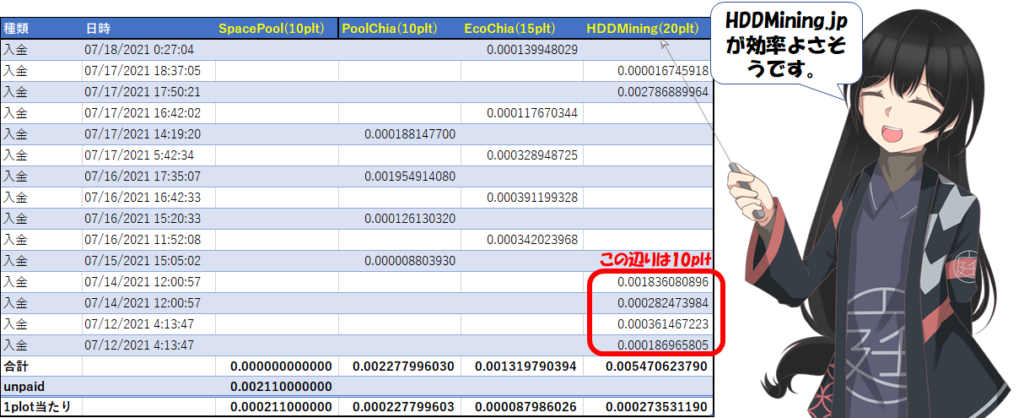The width and height of the screenshot is (1024, 418).
Task: Select per-plot SpacePool value 0.000211000000
Action: click(281, 408)
